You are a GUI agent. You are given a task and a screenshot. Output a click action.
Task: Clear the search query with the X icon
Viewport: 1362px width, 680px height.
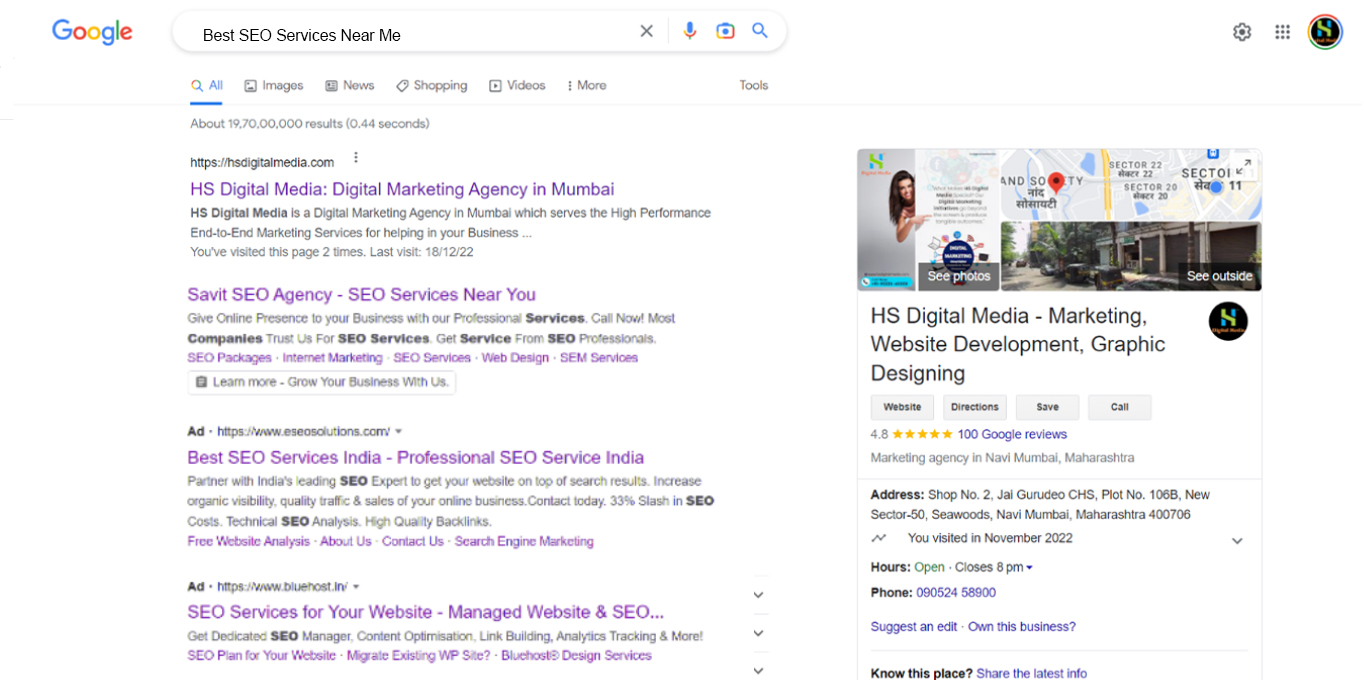(x=646, y=31)
